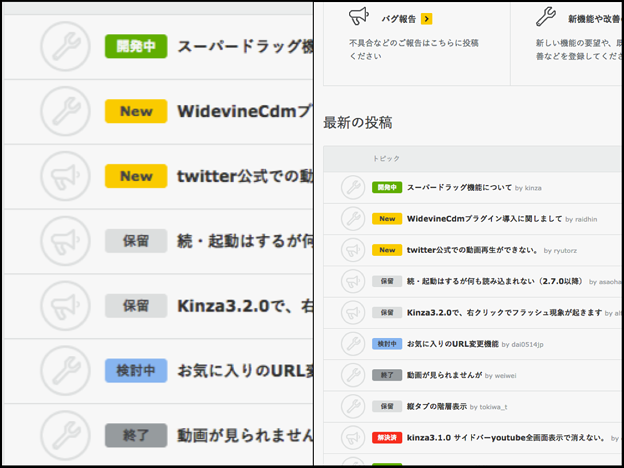Open author link ryutorz

pos(565,251)
